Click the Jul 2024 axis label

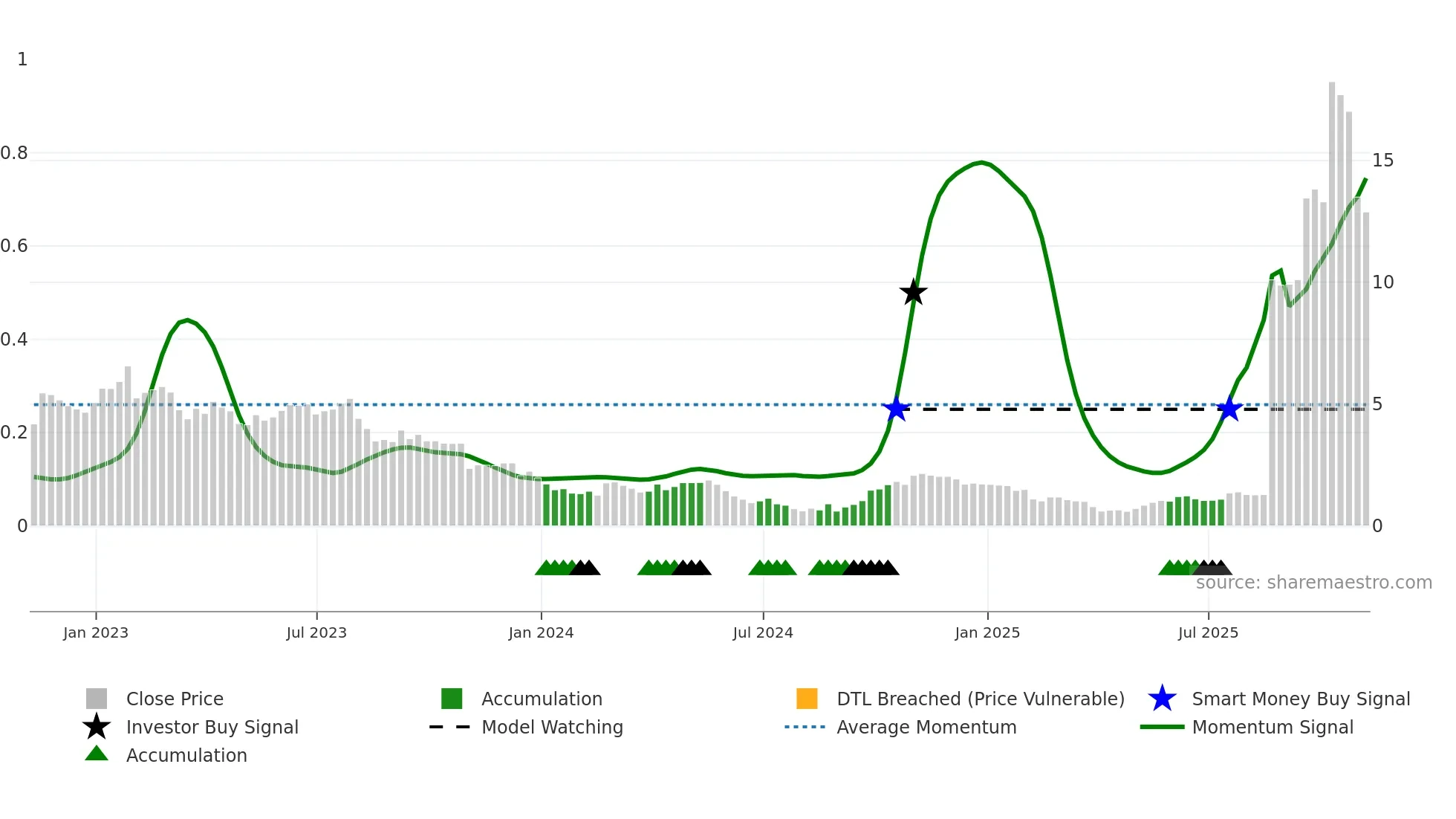pos(763,632)
